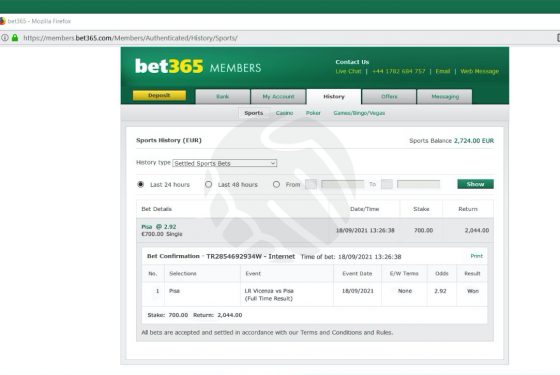The height and width of the screenshot is (375, 560).
Task: Click the green padlock icon in address bar
Action: pyautogui.click(x=15, y=38)
